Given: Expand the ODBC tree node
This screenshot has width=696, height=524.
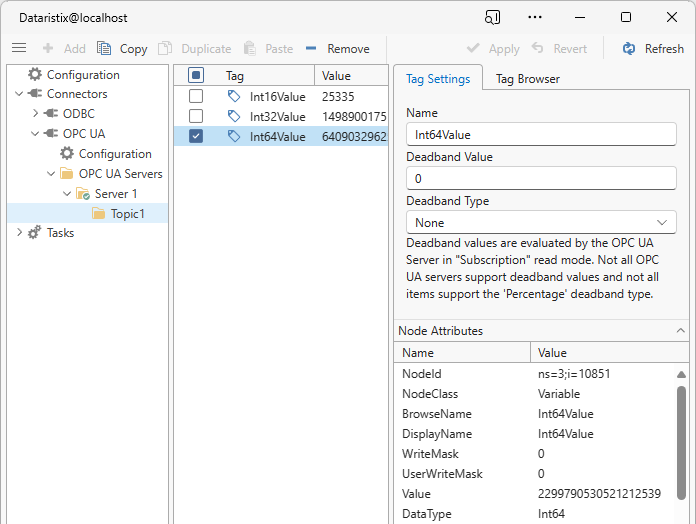Looking at the screenshot, I should 36,114.
